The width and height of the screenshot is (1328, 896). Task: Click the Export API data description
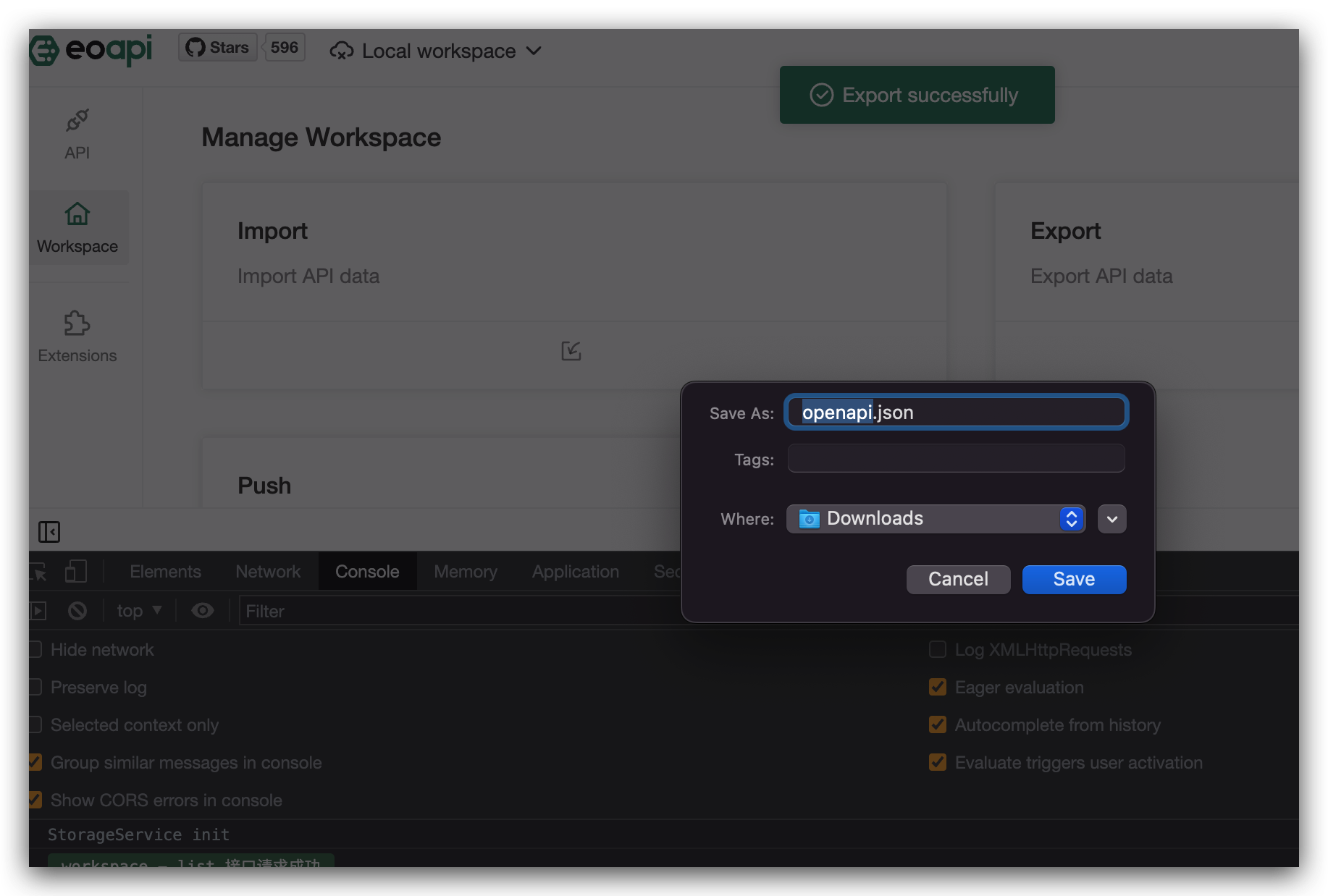[1101, 276]
